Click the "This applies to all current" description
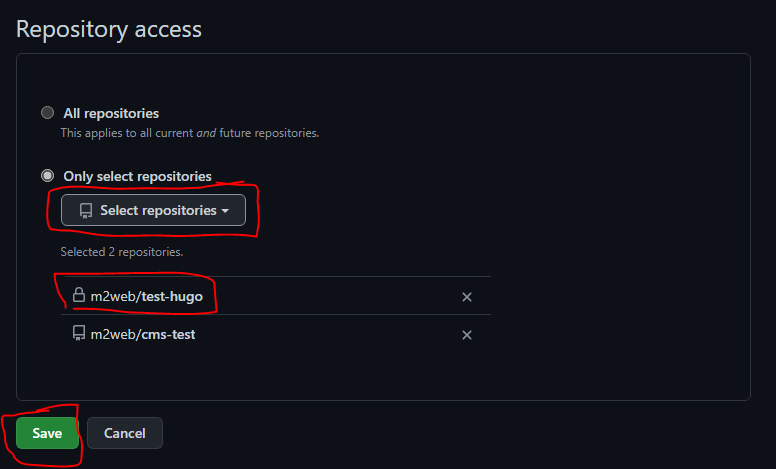This screenshot has height=469, width=776. click(x=127, y=133)
